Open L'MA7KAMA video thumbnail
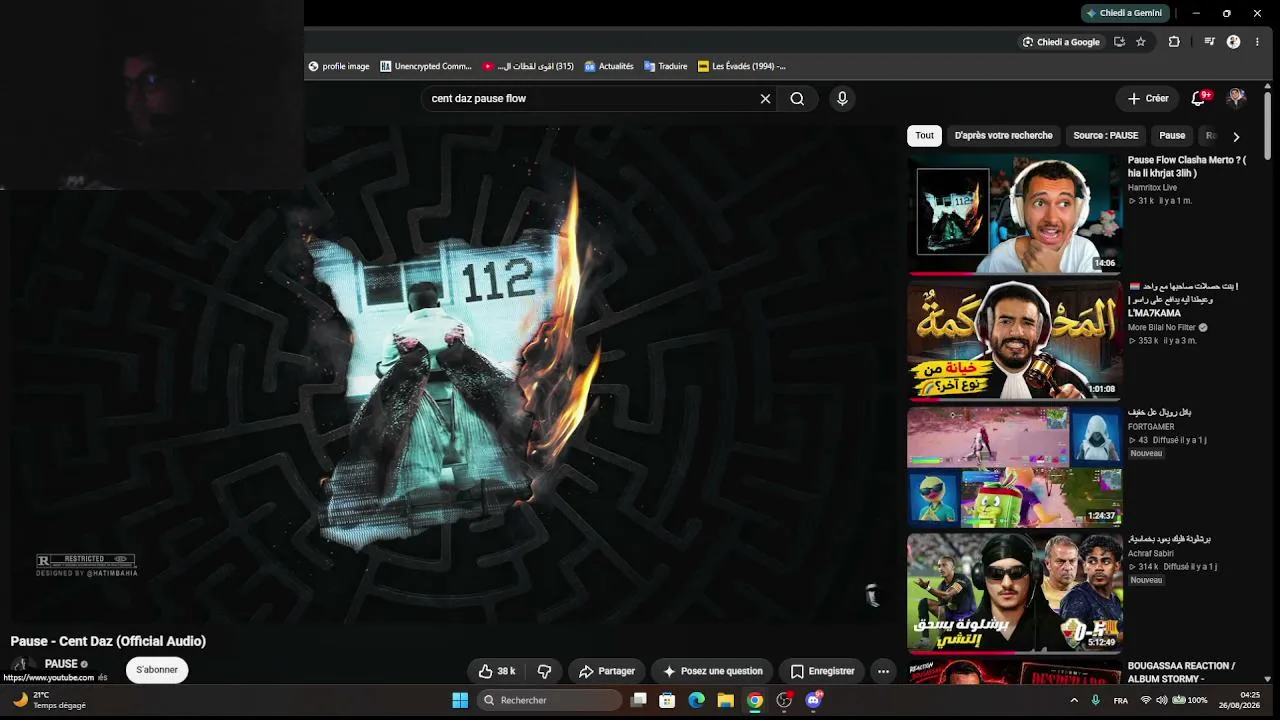1280x720 pixels. (1014, 340)
